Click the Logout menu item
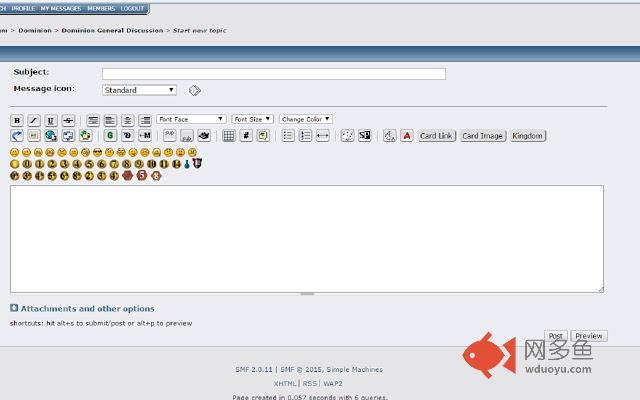This screenshot has height=400, width=640. [132, 9]
